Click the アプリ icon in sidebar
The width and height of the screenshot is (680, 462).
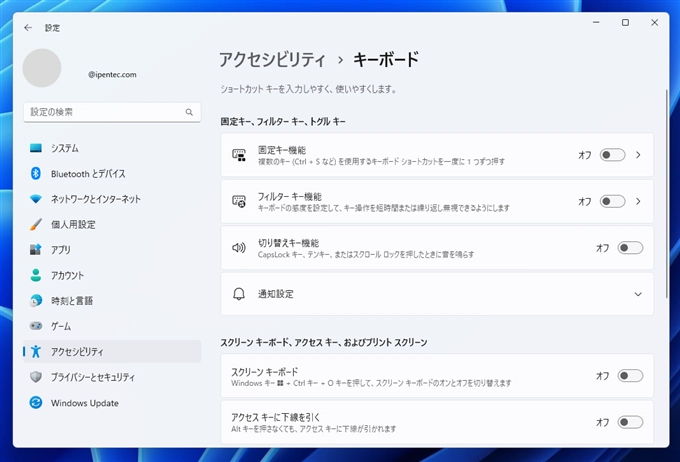point(36,249)
